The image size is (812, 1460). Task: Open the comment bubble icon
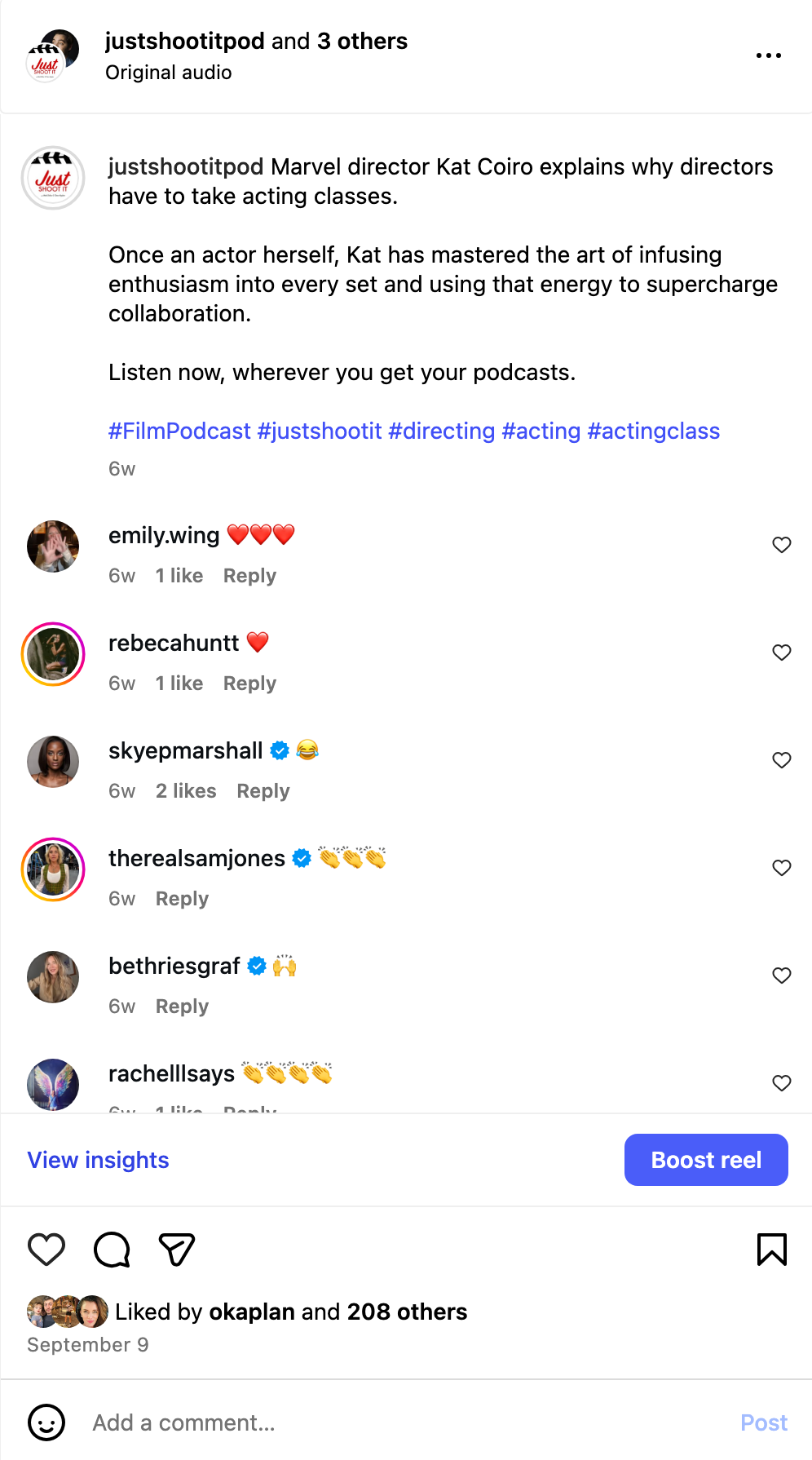click(x=112, y=1250)
